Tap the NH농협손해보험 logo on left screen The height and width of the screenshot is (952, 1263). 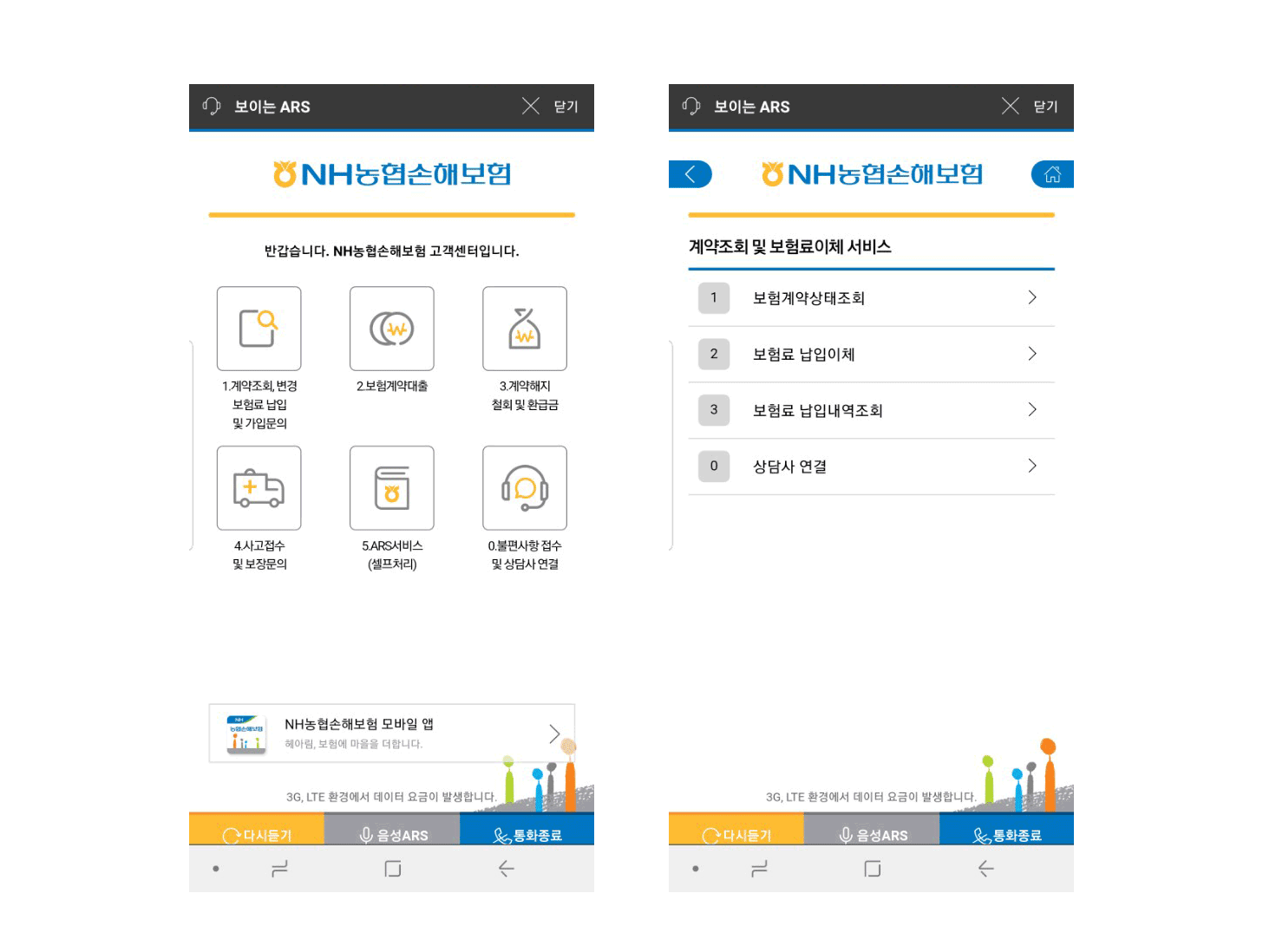392,174
